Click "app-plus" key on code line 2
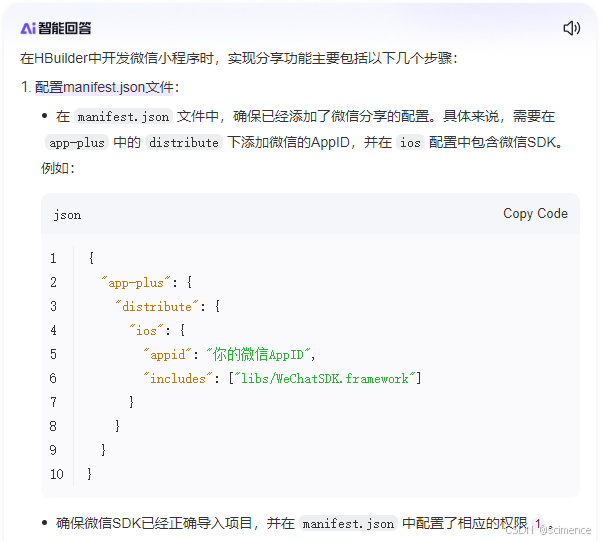The width and height of the screenshot is (602, 541). point(136,283)
